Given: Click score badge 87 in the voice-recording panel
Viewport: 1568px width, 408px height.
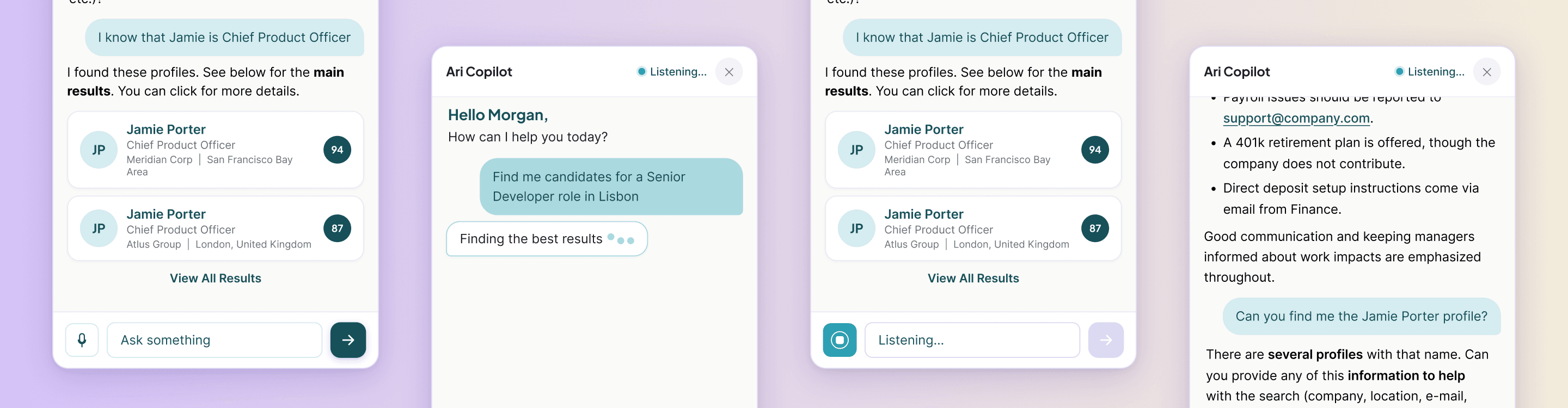Looking at the screenshot, I should tap(1094, 228).
